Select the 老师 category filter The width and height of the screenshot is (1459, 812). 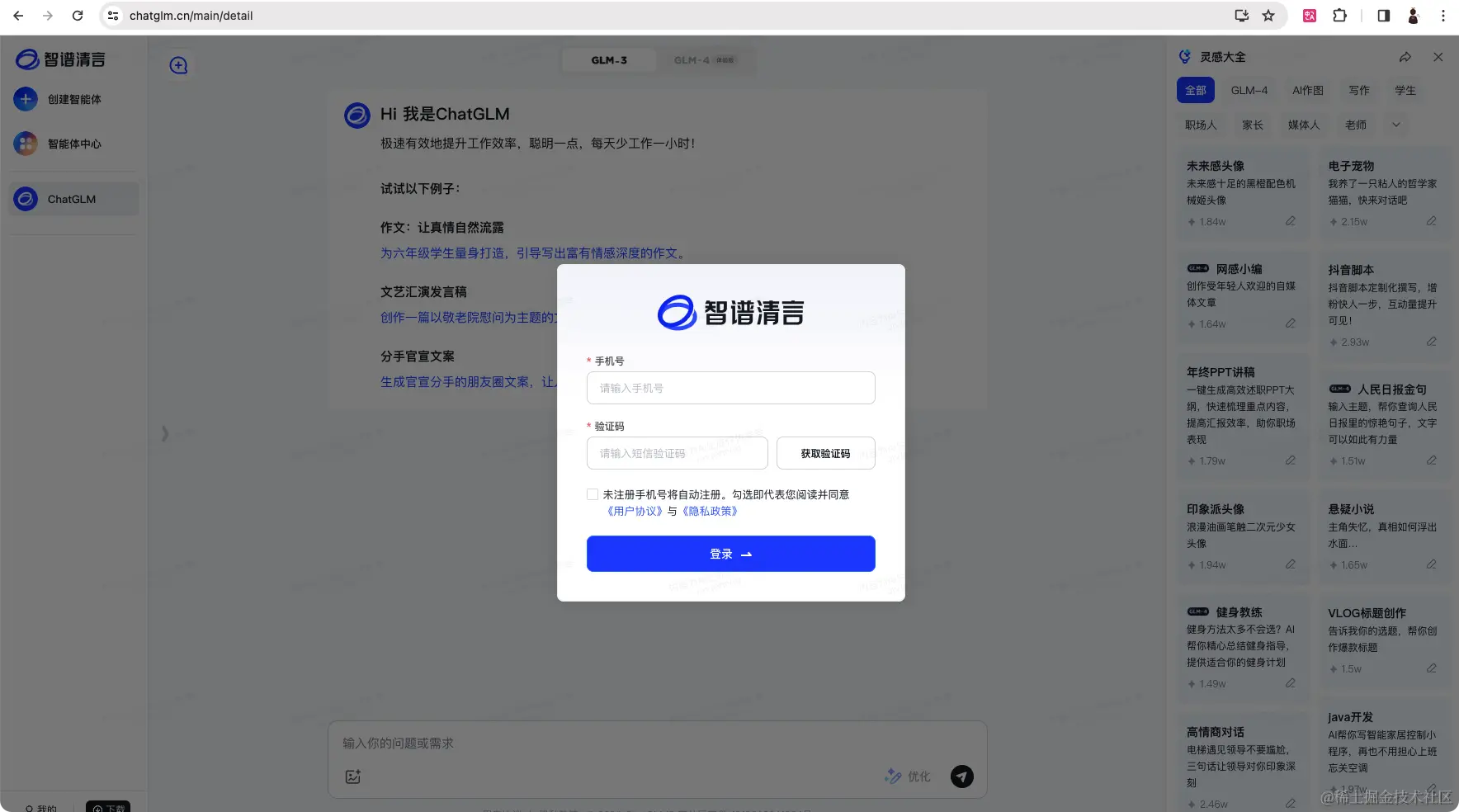click(1356, 125)
